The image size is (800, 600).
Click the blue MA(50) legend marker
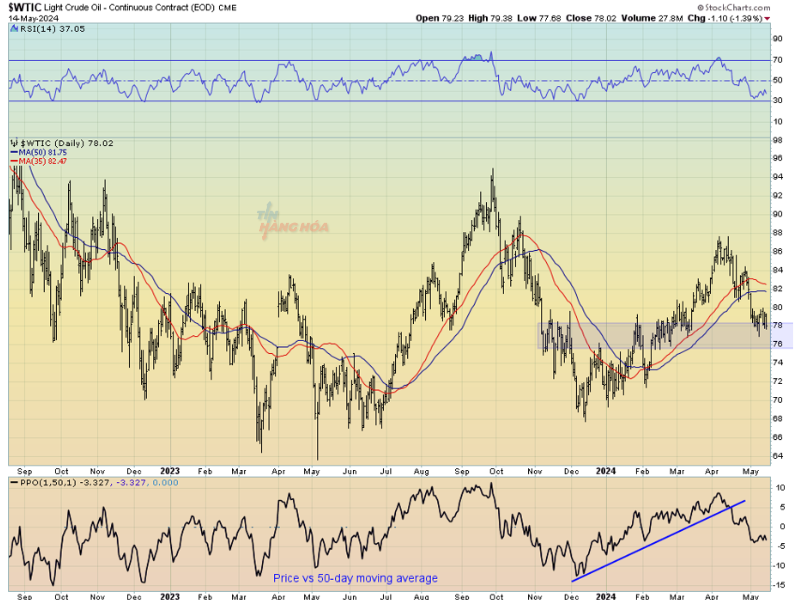(x=14, y=152)
